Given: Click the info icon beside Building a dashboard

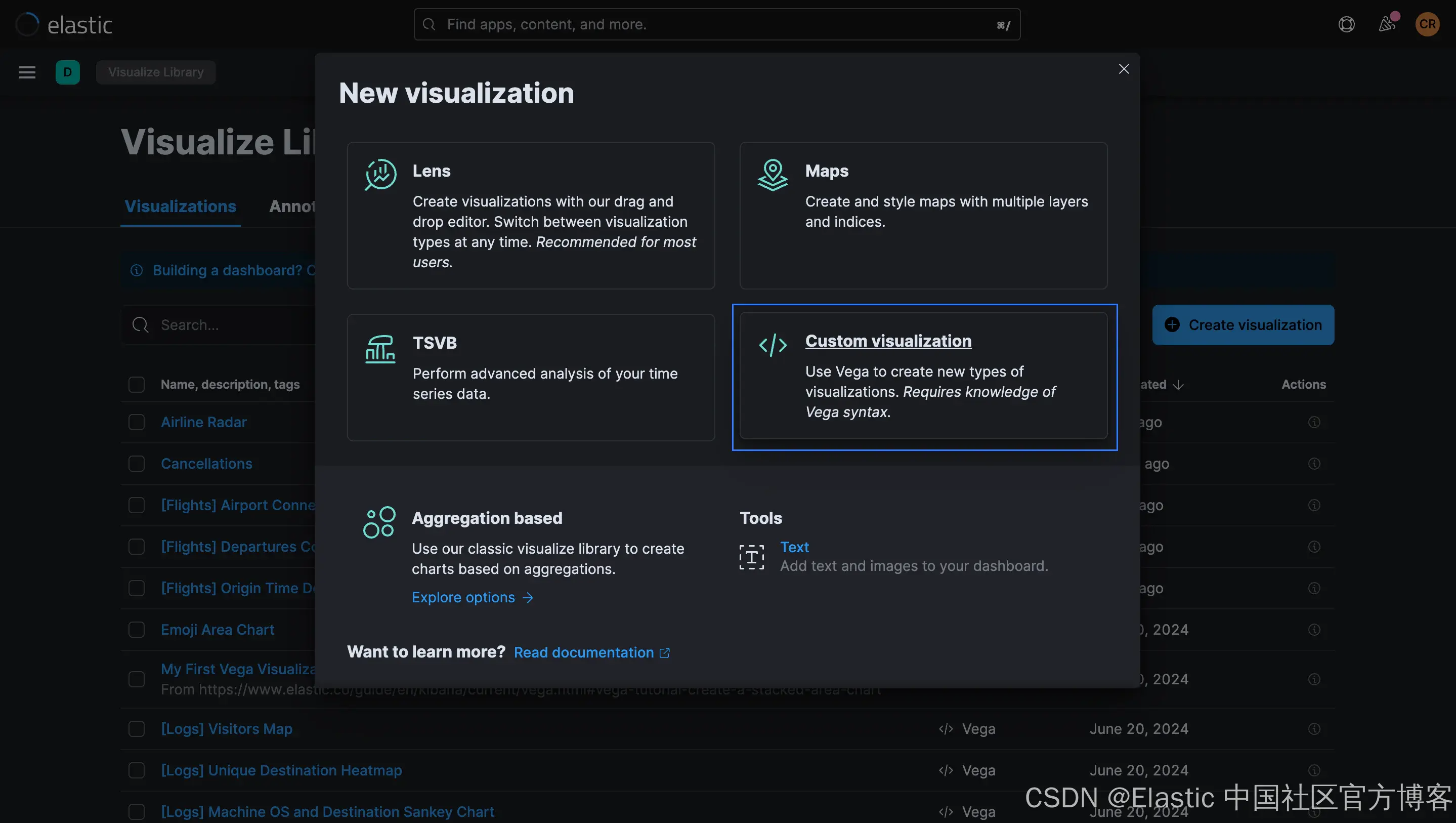Looking at the screenshot, I should 136,270.
